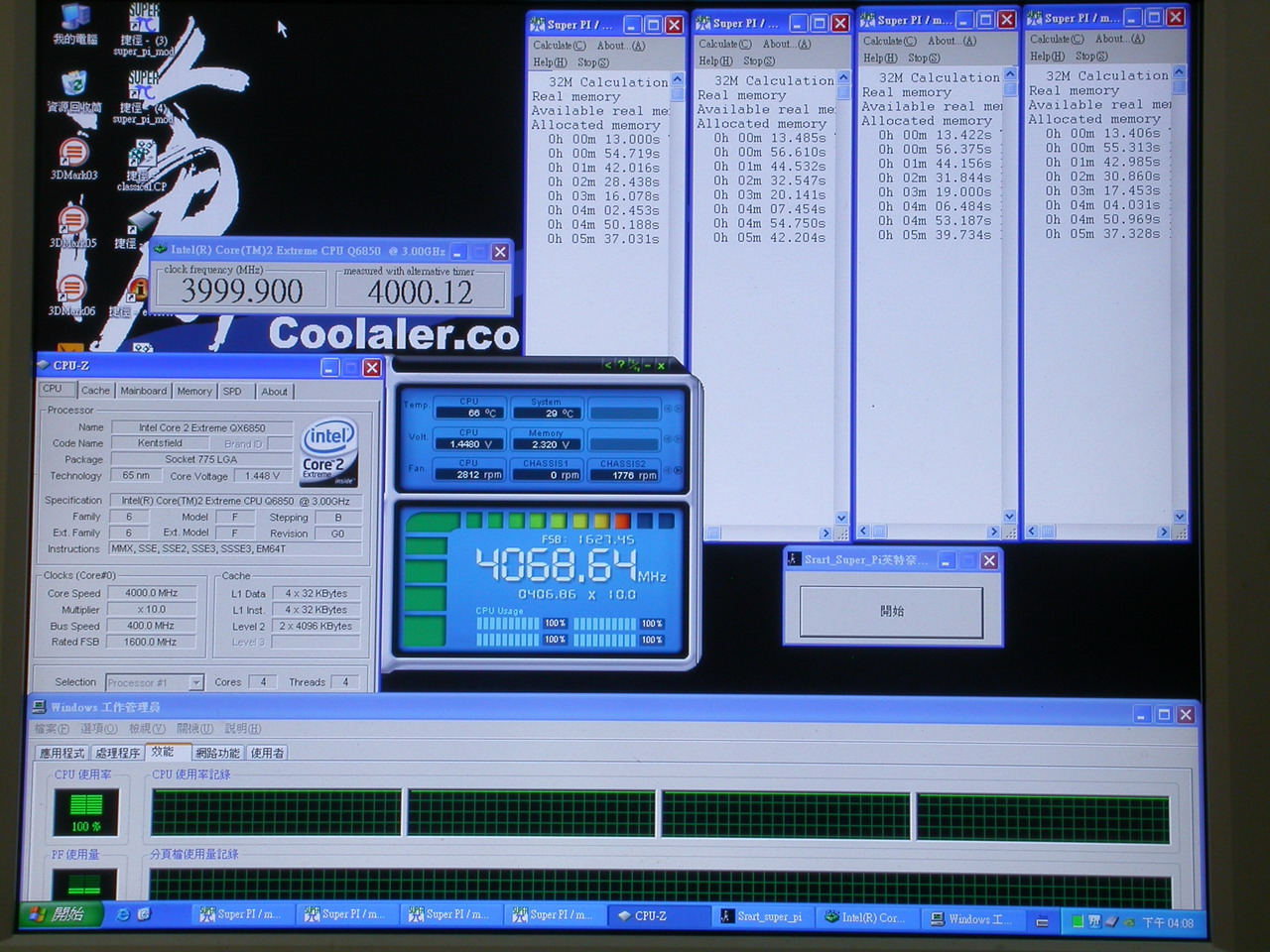Click the CPU temperature reading 66 °C
The image size is (1270, 952).
[469, 412]
